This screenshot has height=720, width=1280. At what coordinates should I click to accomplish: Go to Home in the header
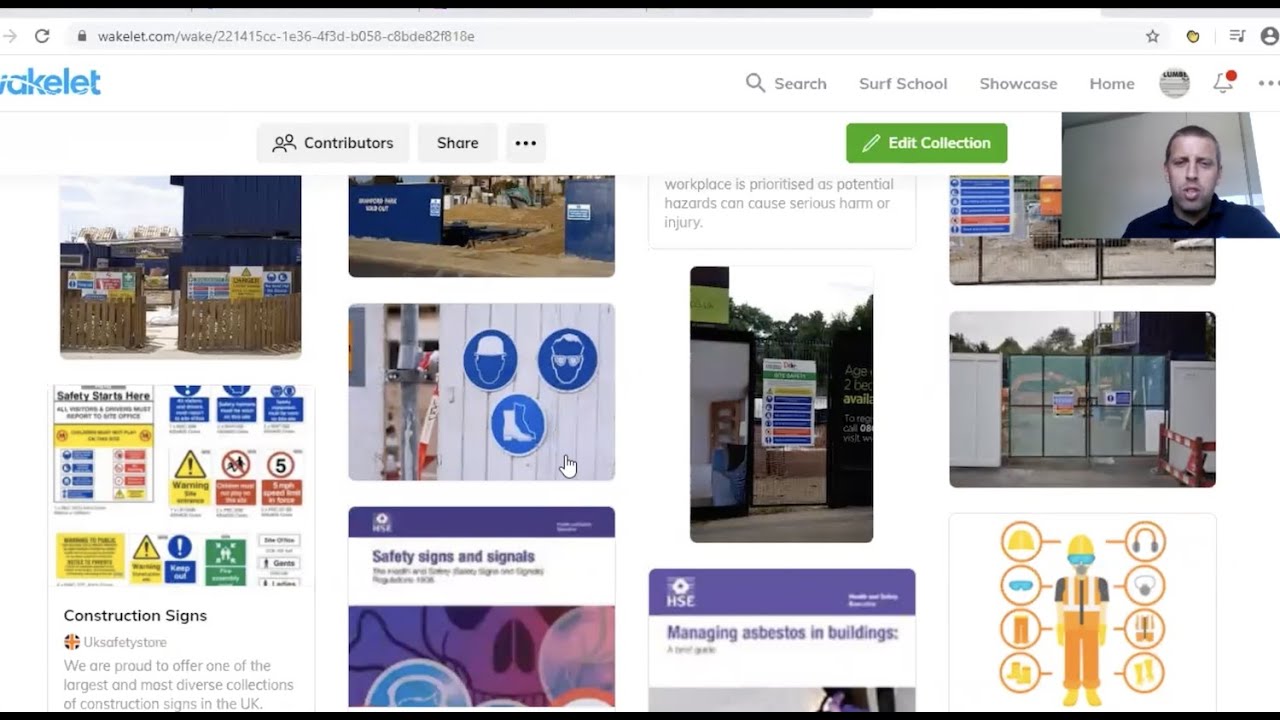(1112, 84)
